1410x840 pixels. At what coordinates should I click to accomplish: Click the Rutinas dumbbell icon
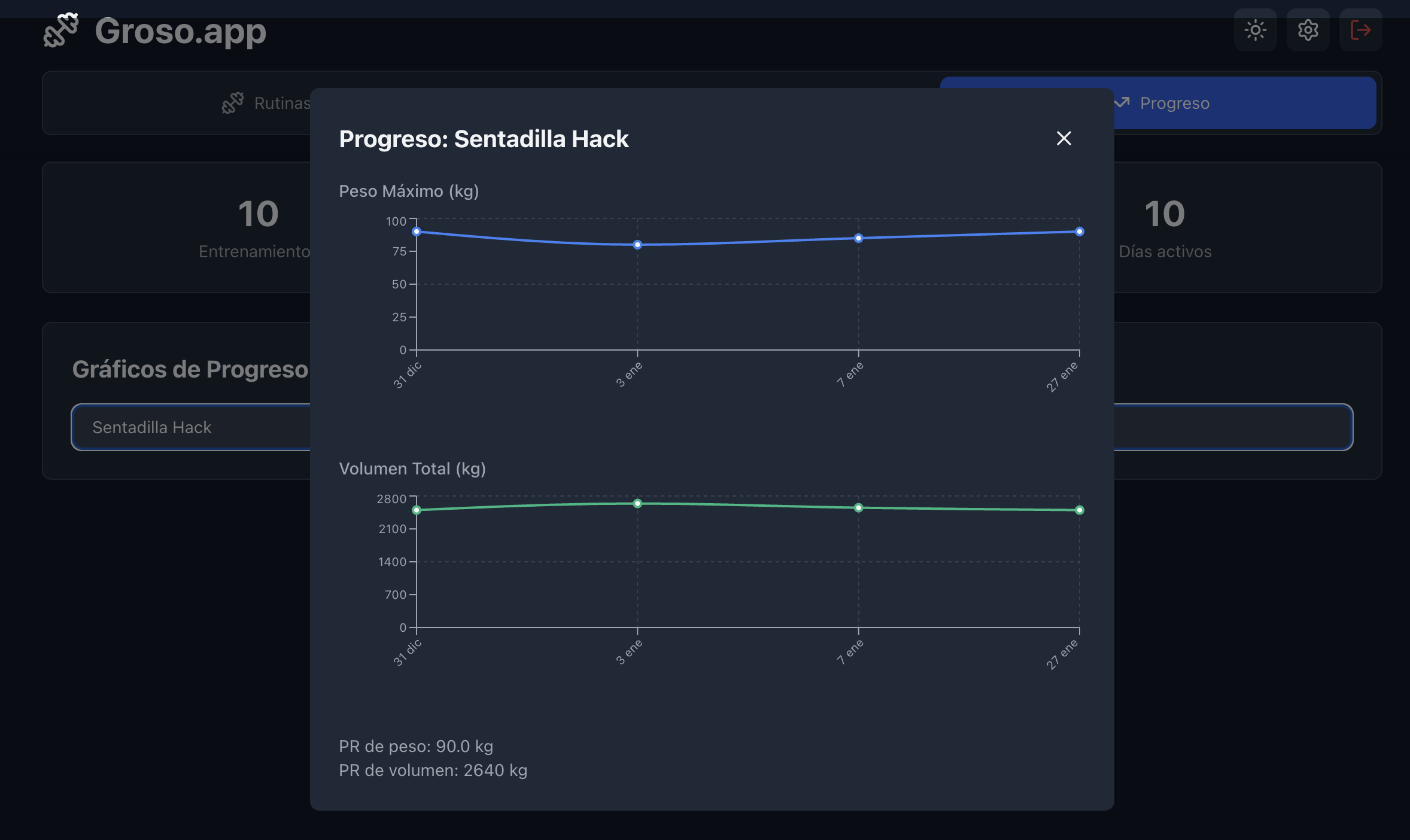coord(233,103)
